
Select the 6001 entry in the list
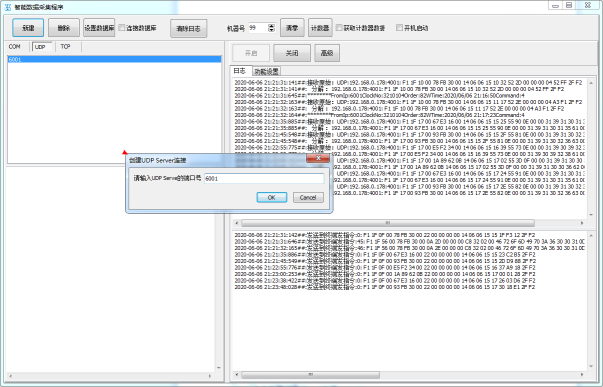115,59
